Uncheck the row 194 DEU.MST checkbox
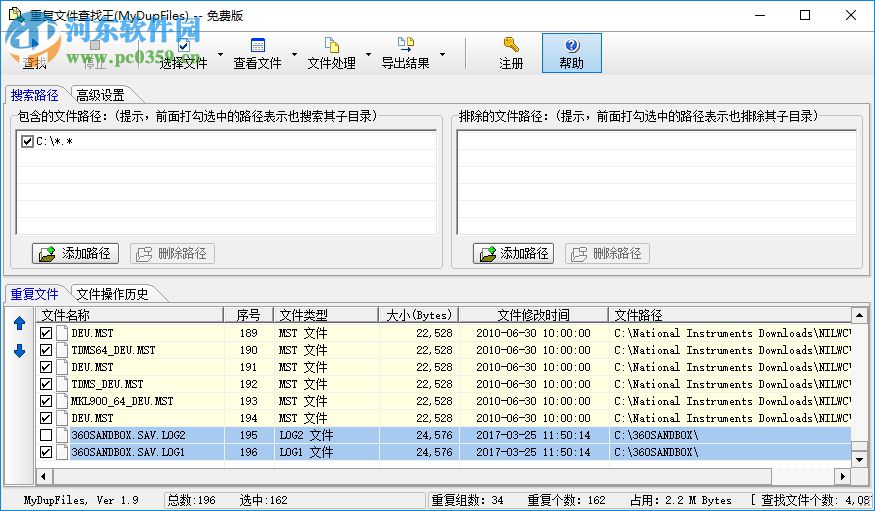Viewport: 875px width, 511px height. 46,418
